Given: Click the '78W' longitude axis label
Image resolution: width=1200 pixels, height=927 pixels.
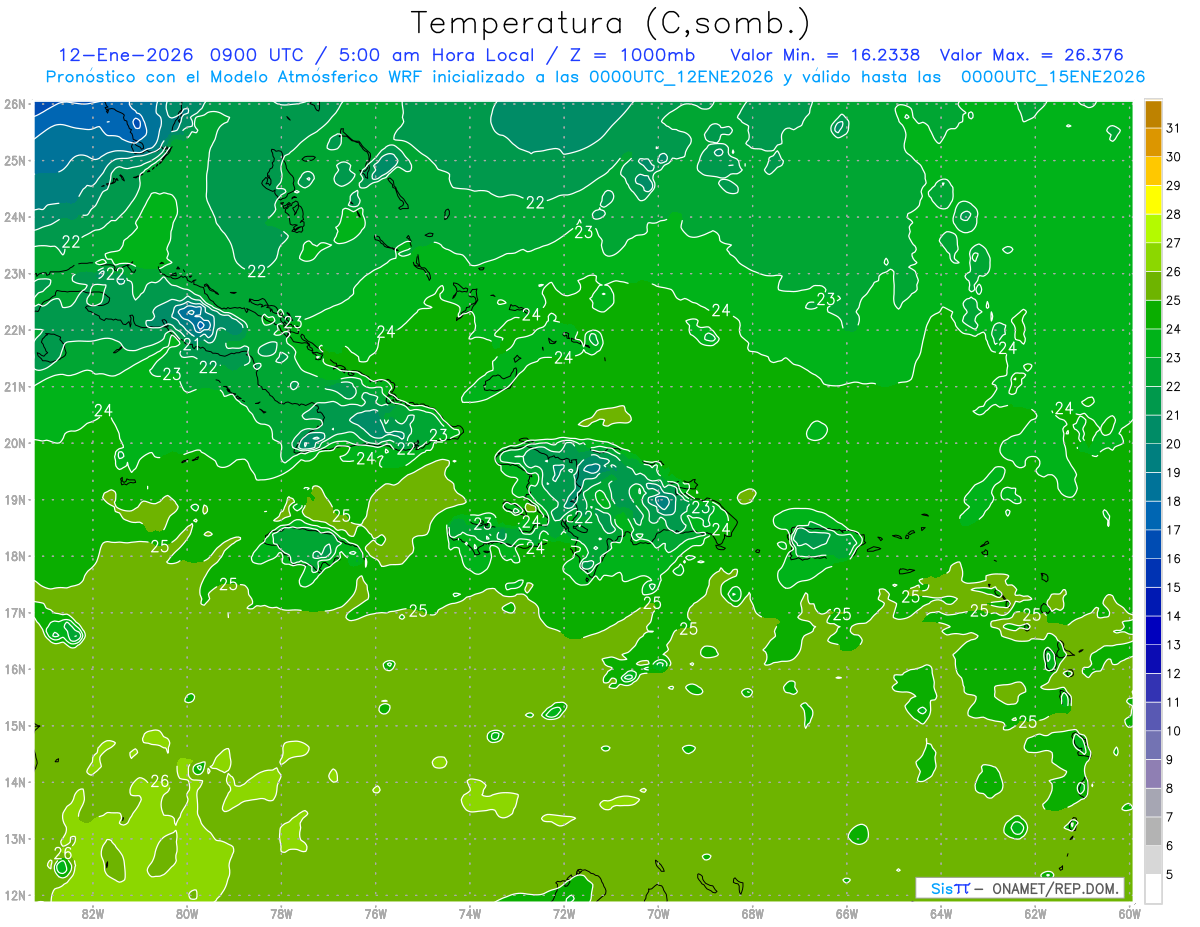Looking at the screenshot, I should (281, 913).
